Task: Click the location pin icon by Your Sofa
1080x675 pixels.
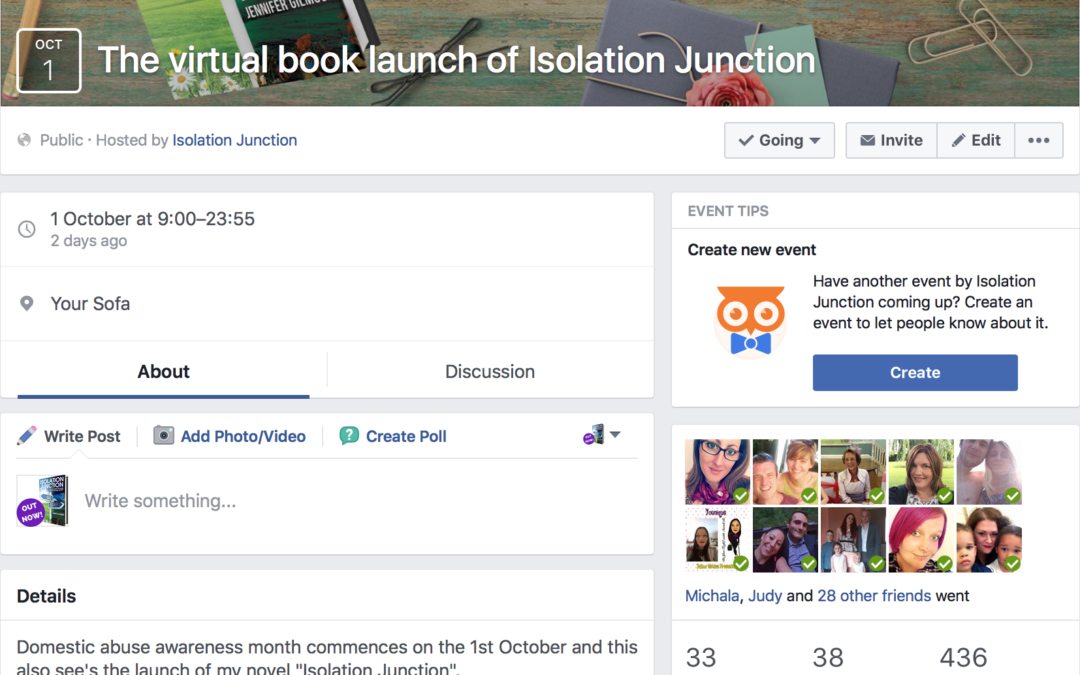Action: point(27,303)
